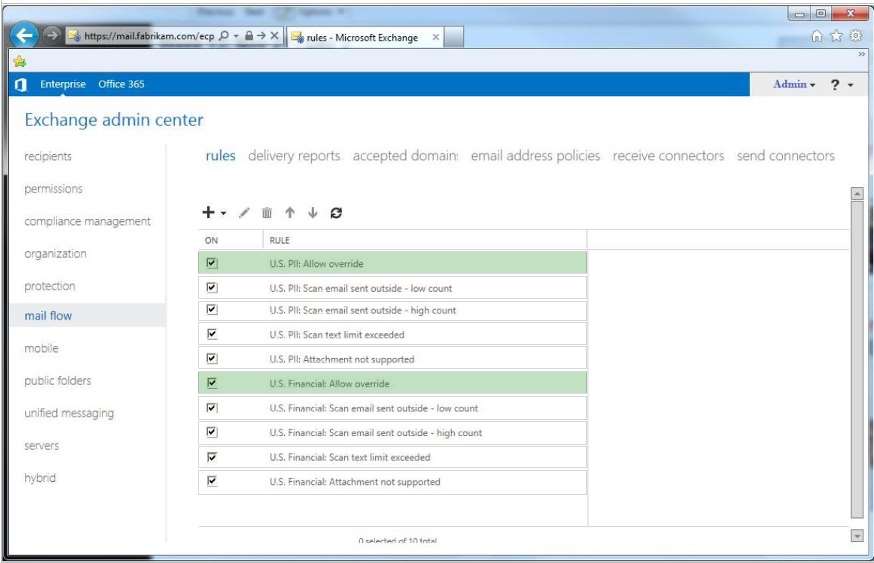
Task: Toggle U.S. PII: Allow override checkbox
Action: (x=212, y=263)
